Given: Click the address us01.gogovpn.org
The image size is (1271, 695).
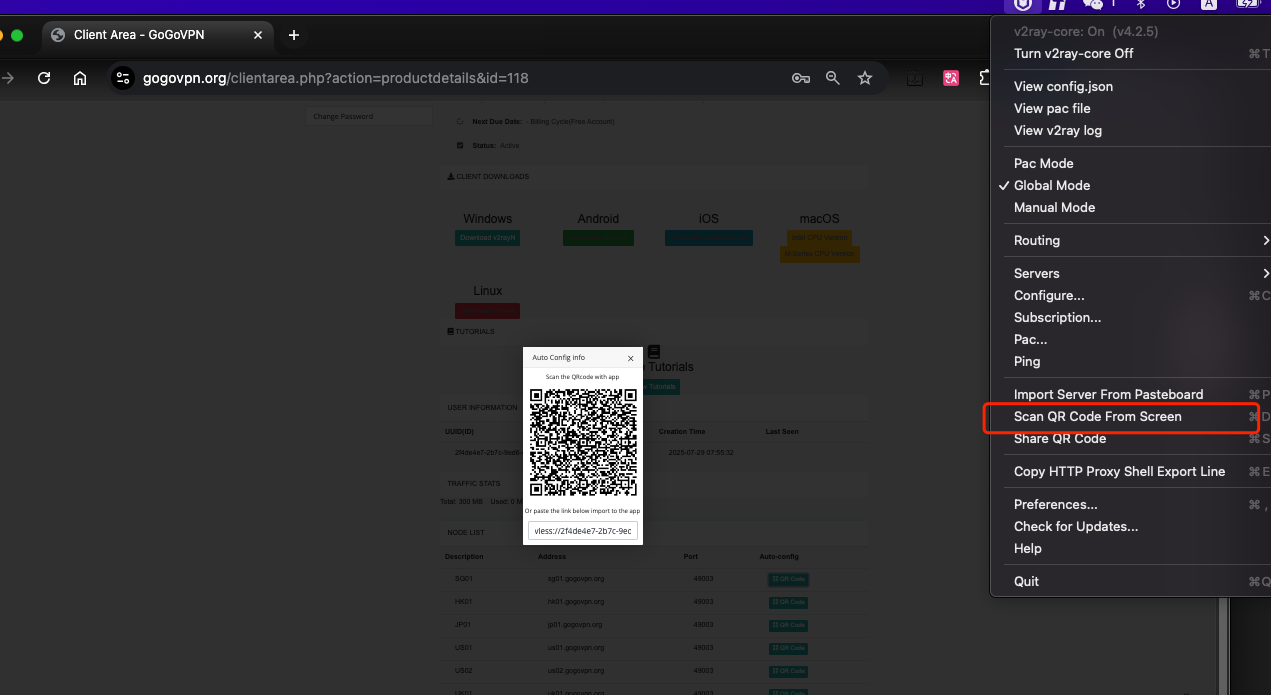Looking at the screenshot, I should tap(576, 648).
